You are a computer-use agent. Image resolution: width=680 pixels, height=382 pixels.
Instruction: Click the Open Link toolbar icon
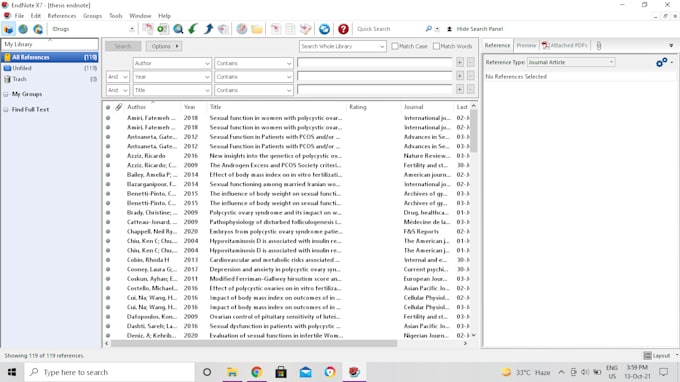[242, 29]
